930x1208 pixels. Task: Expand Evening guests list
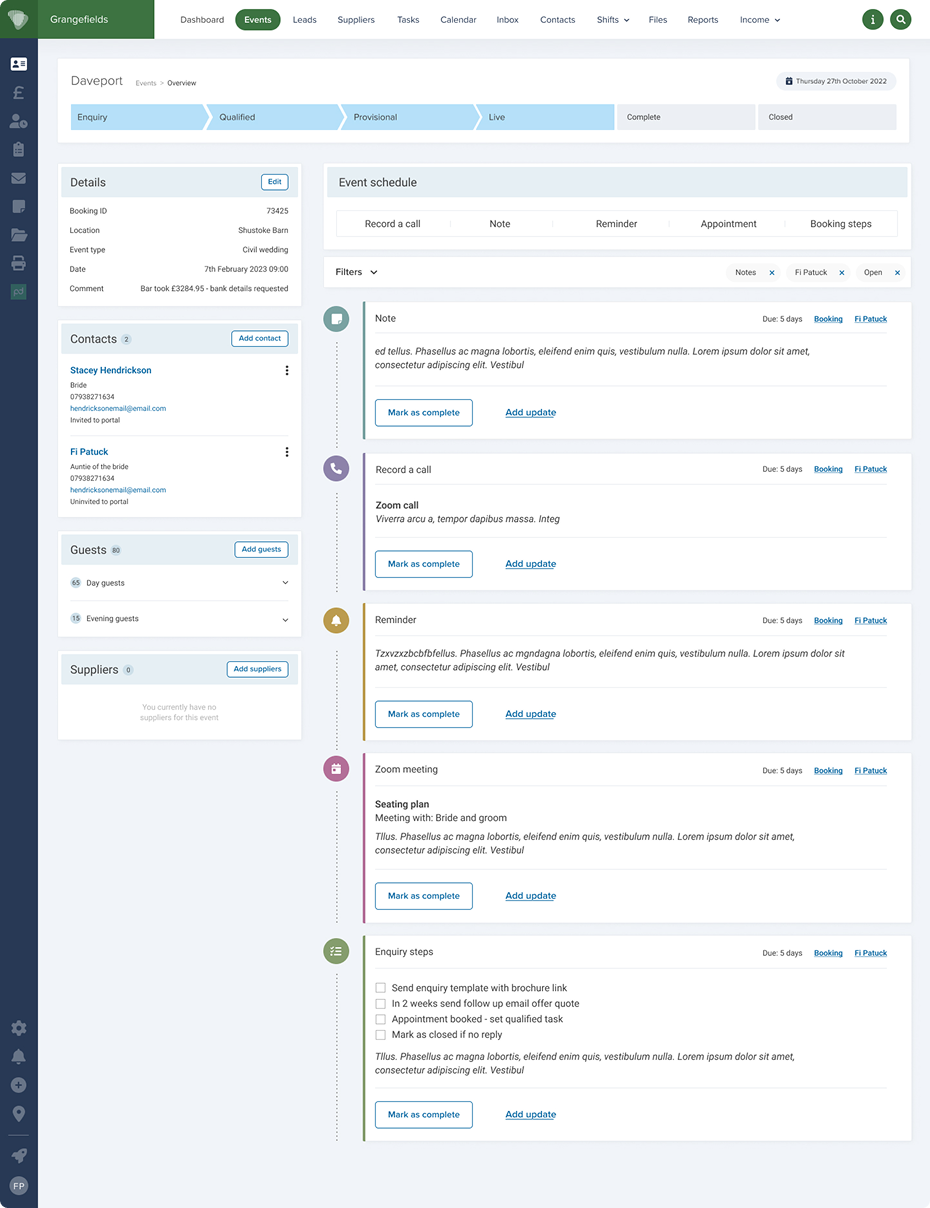285,619
